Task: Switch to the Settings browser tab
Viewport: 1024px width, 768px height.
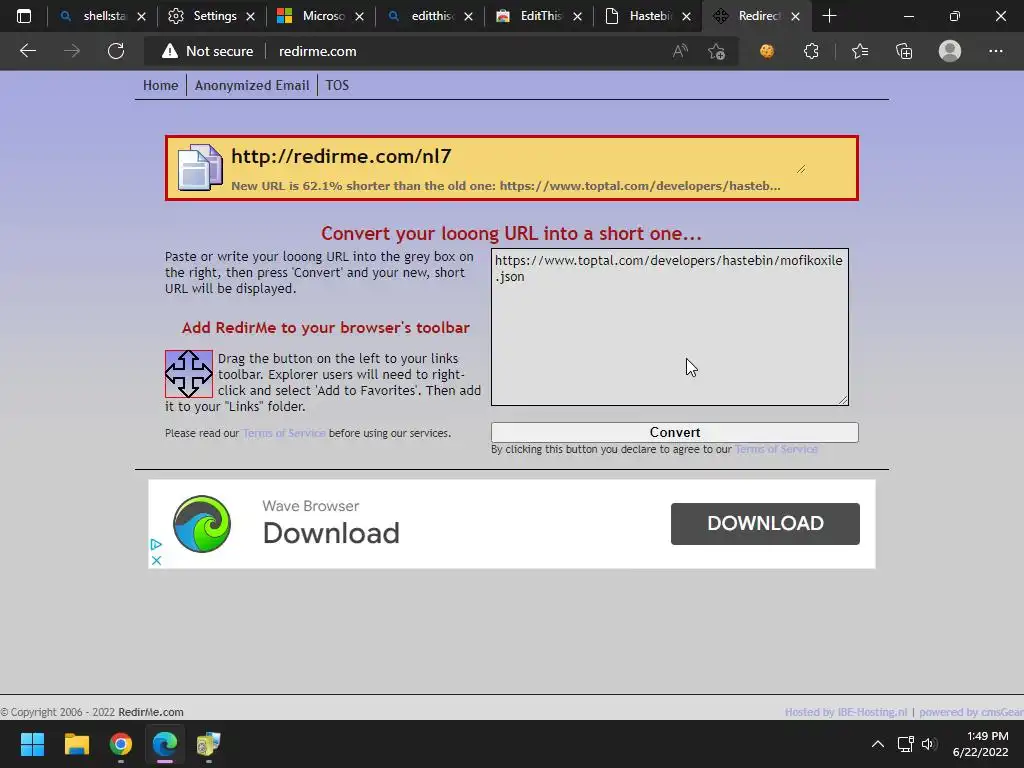Action: point(212,16)
